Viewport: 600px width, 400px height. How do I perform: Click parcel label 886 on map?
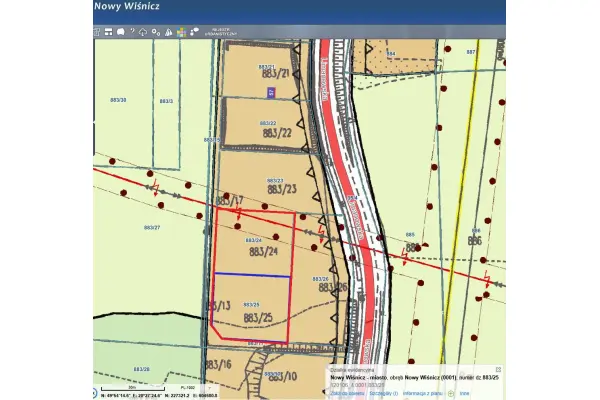click(x=474, y=241)
